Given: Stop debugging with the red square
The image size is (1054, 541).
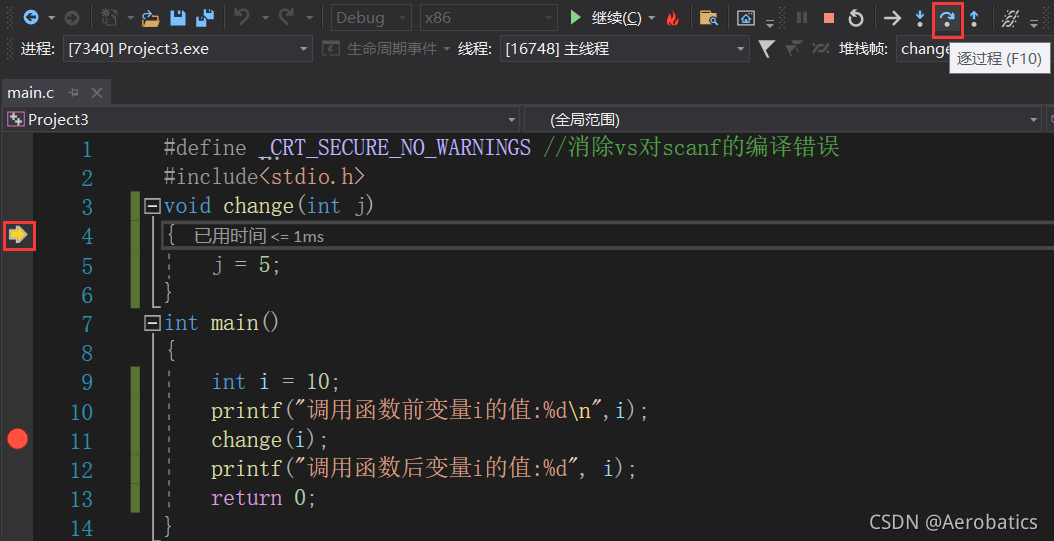Looking at the screenshot, I should pos(829,18).
